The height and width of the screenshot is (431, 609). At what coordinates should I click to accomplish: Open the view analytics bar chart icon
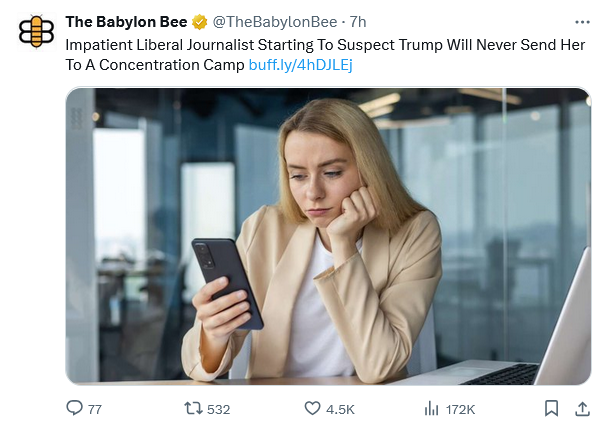click(432, 408)
